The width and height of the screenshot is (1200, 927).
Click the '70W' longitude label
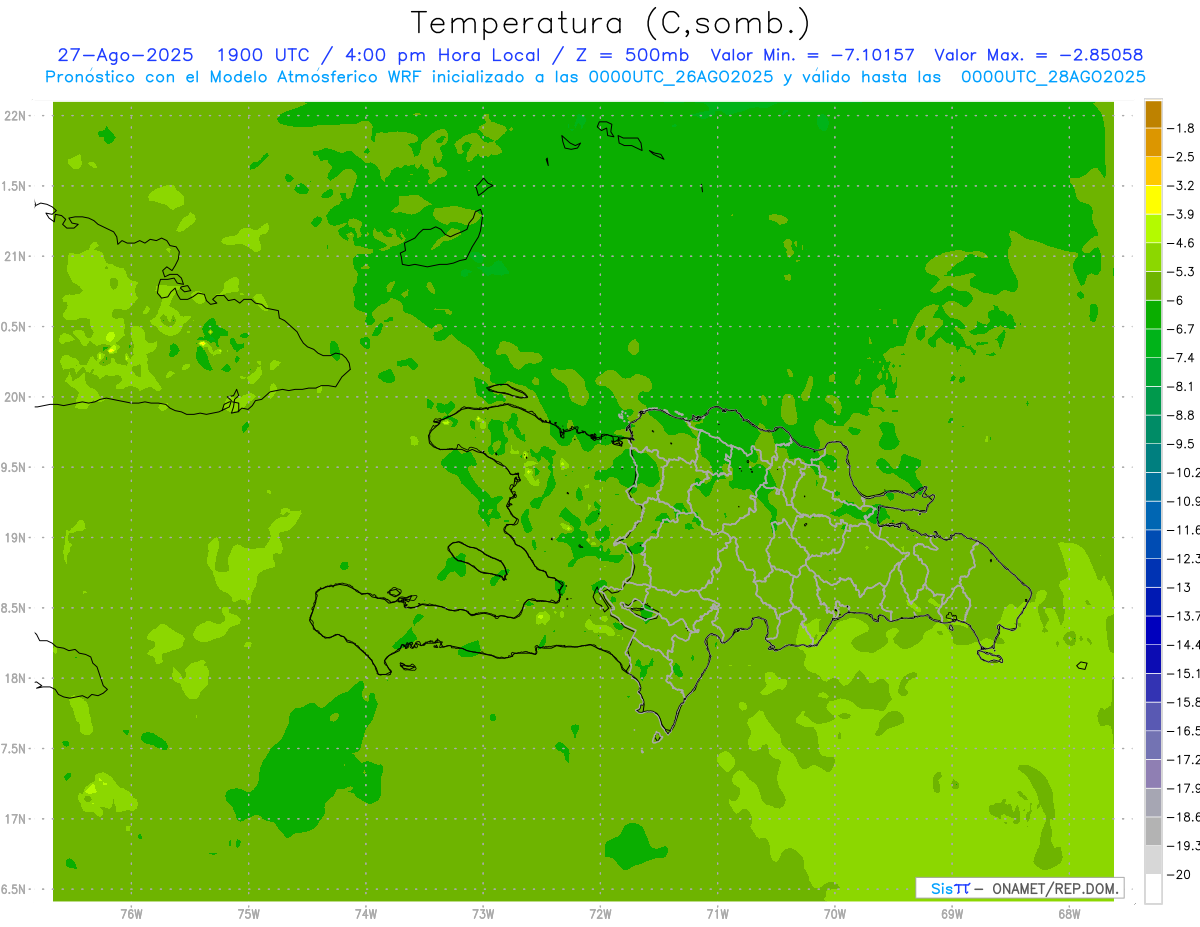[x=835, y=913]
